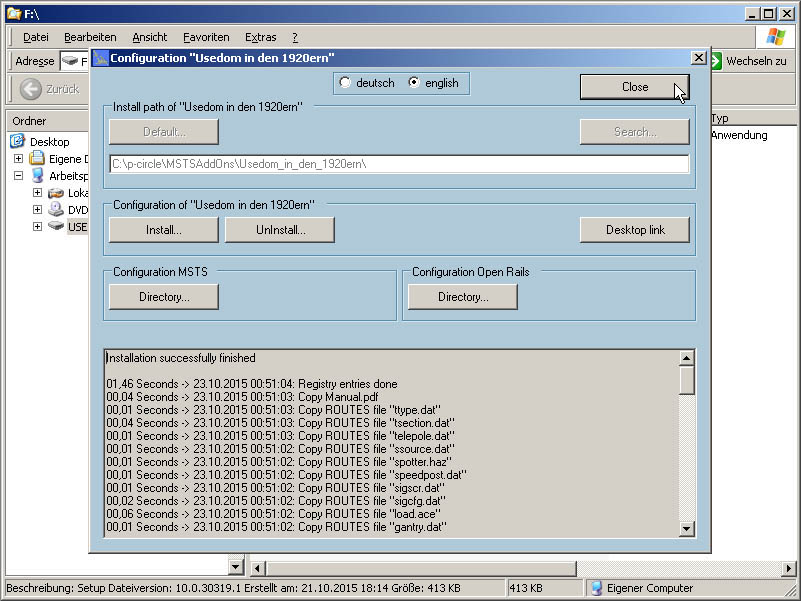The image size is (801, 601).
Task: Click the UnInstall... button
Action: pos(280,230)
